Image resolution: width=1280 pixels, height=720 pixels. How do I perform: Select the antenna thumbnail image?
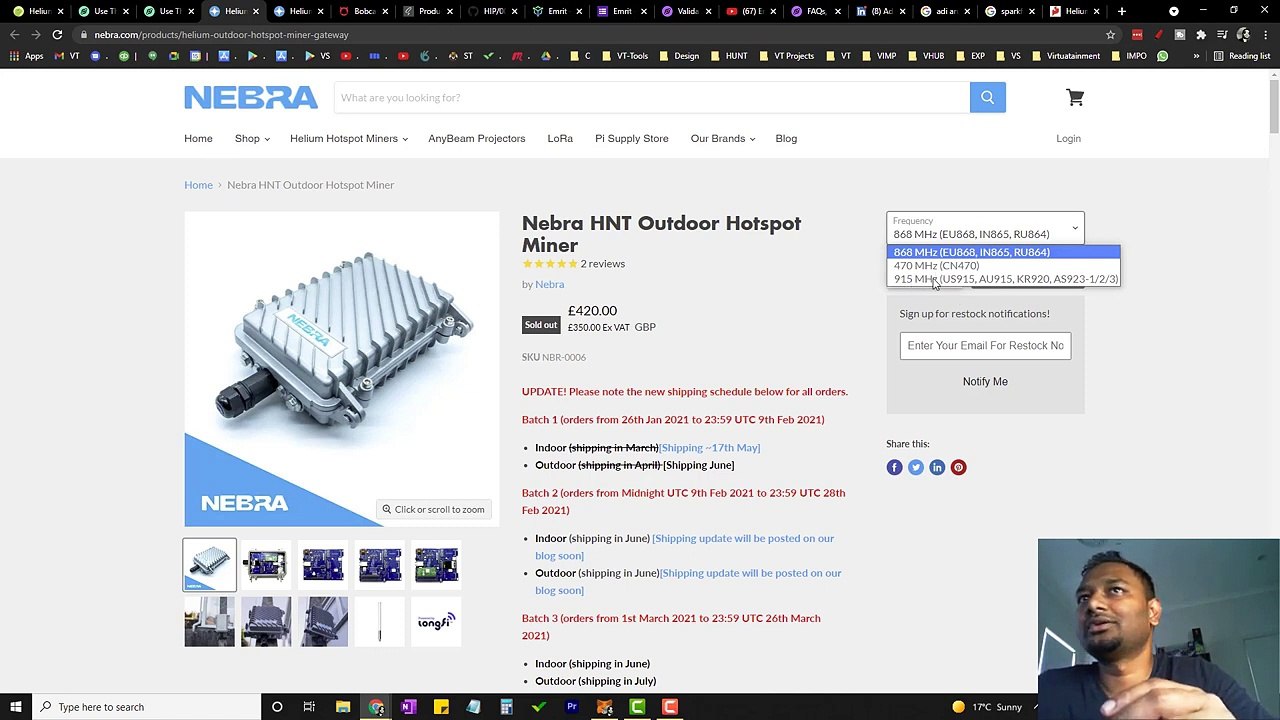point(380,621)
